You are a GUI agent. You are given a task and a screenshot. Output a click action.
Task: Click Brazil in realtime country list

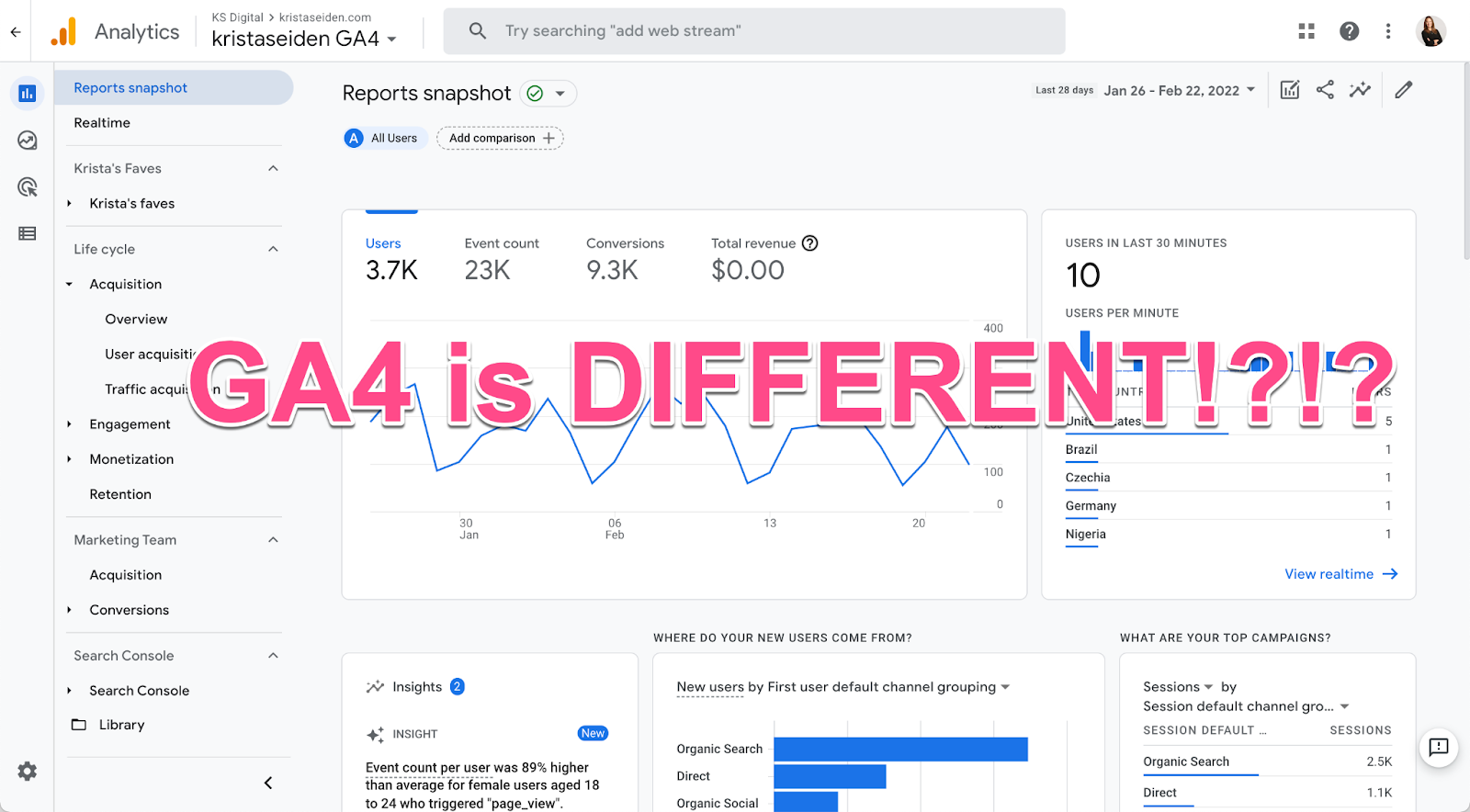1081,449
